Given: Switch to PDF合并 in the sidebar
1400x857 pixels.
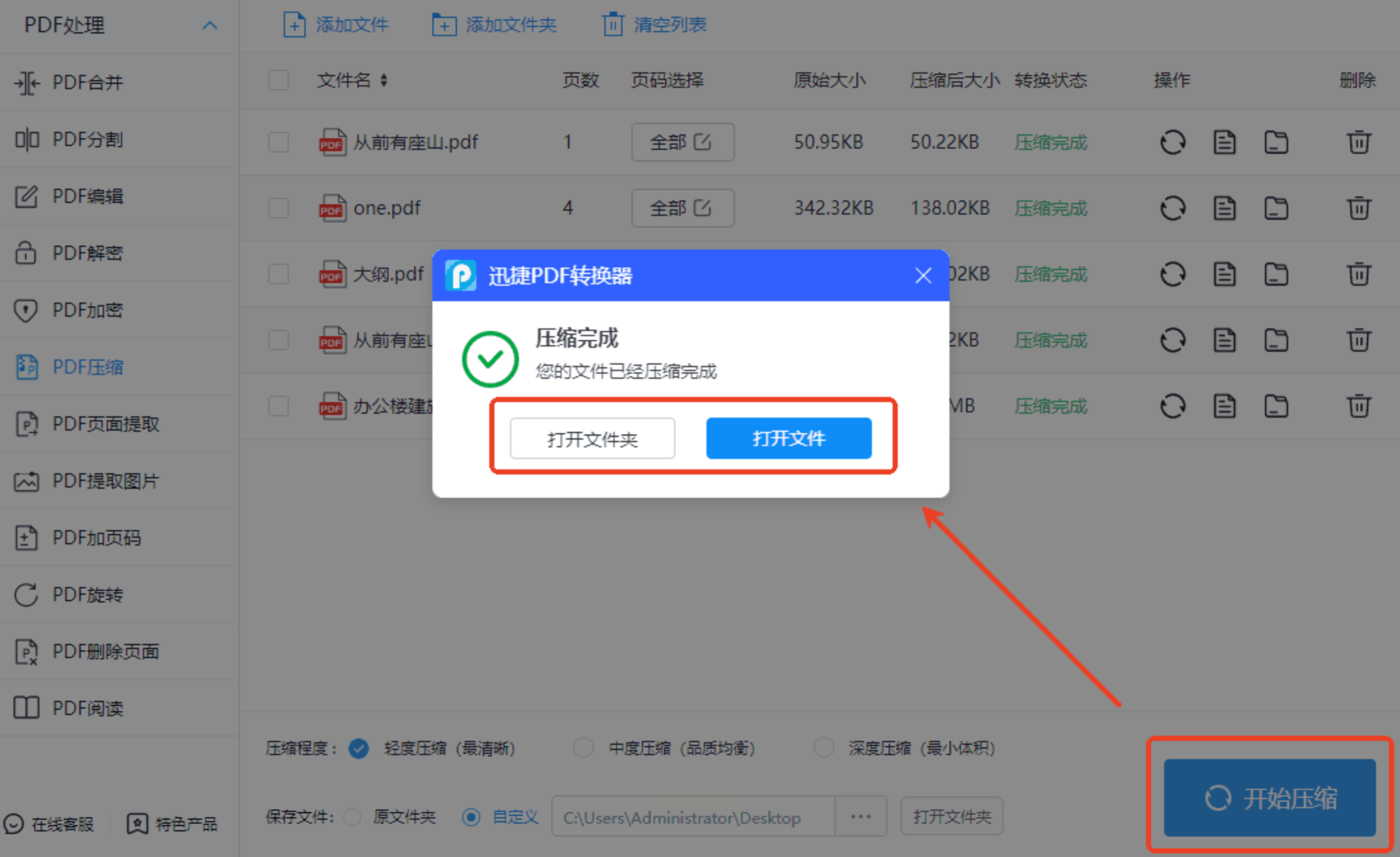Looking at the screenshot, I should (x=87, y=83).
